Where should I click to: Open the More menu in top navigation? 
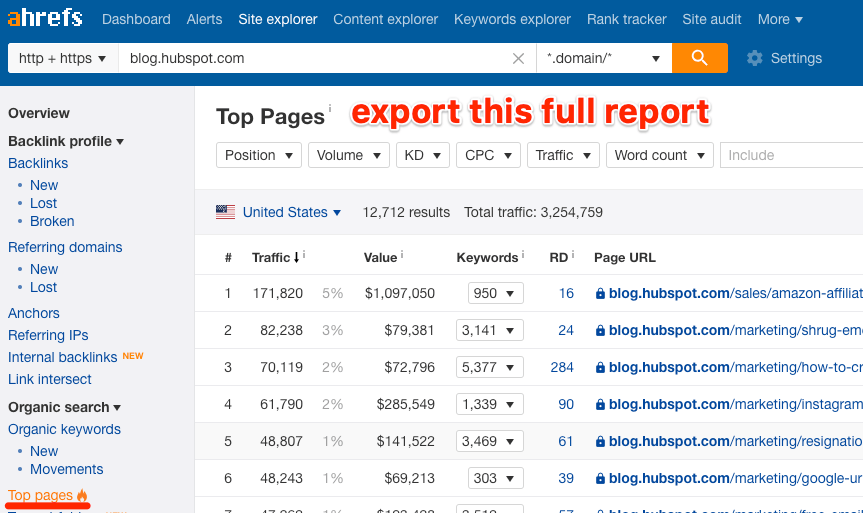coord(780,19)
